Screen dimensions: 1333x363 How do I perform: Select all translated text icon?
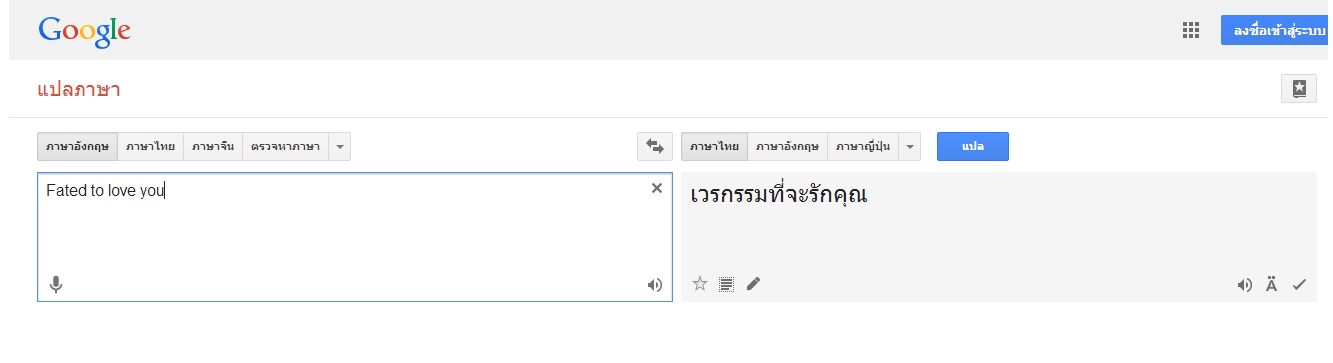tap(727, 284)
